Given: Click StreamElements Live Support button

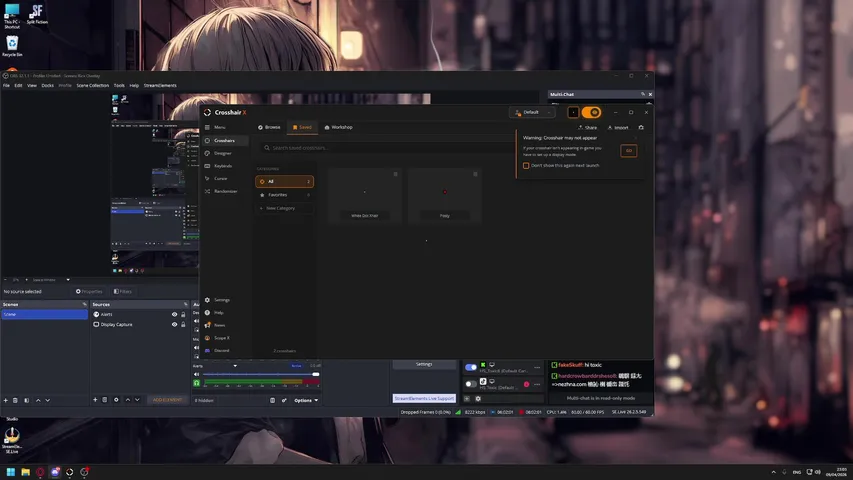Looking at the screenshot, I should [x=424, y=398].
